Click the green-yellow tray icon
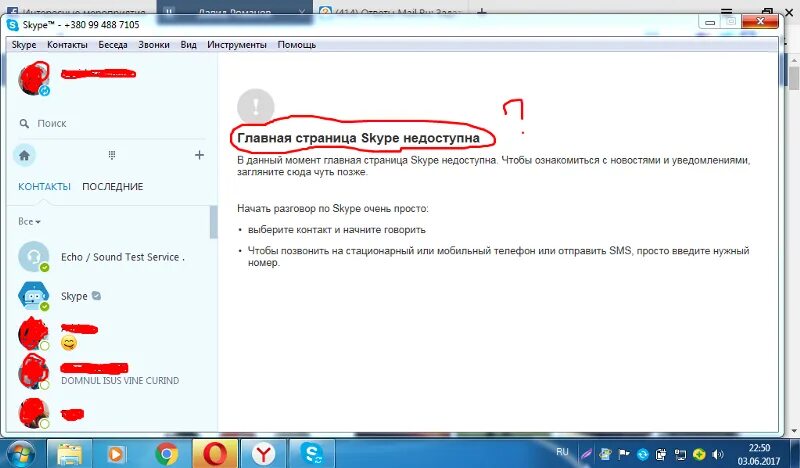This screenshot has width=800, height=468. (699, 454)
